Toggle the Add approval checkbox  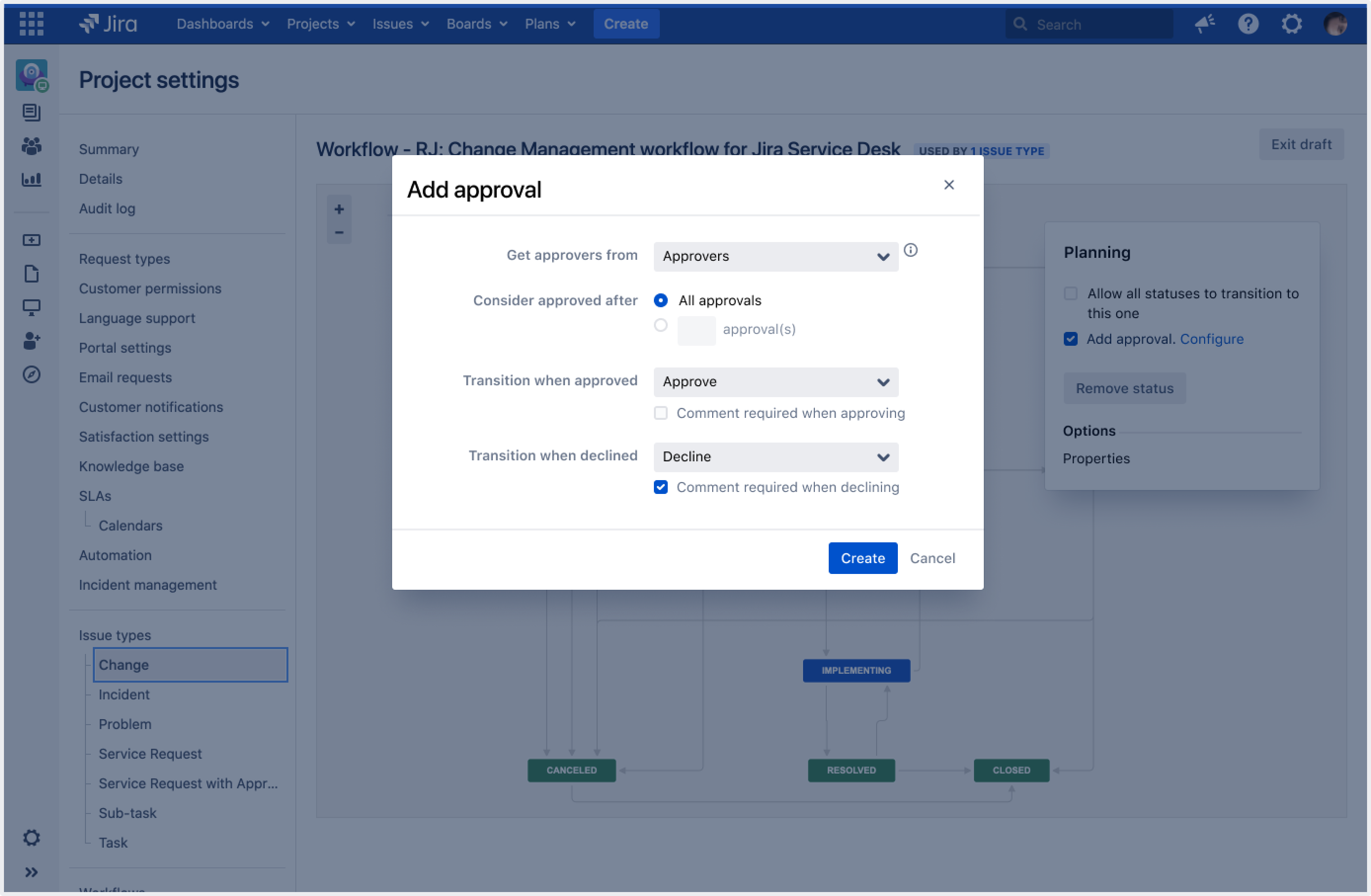[x=1070, y=339]
